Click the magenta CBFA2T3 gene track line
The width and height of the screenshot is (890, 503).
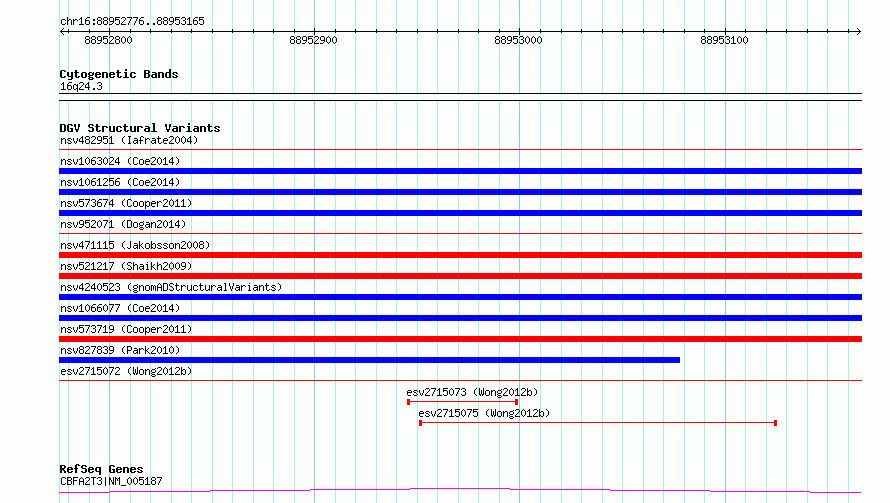click(x=460, y=491)
